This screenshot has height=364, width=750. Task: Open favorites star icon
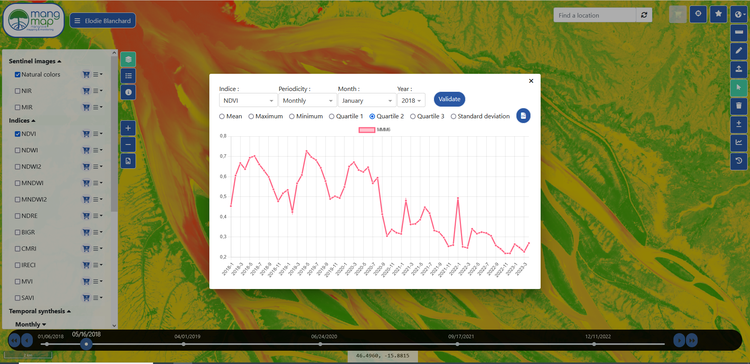(718, 14)
